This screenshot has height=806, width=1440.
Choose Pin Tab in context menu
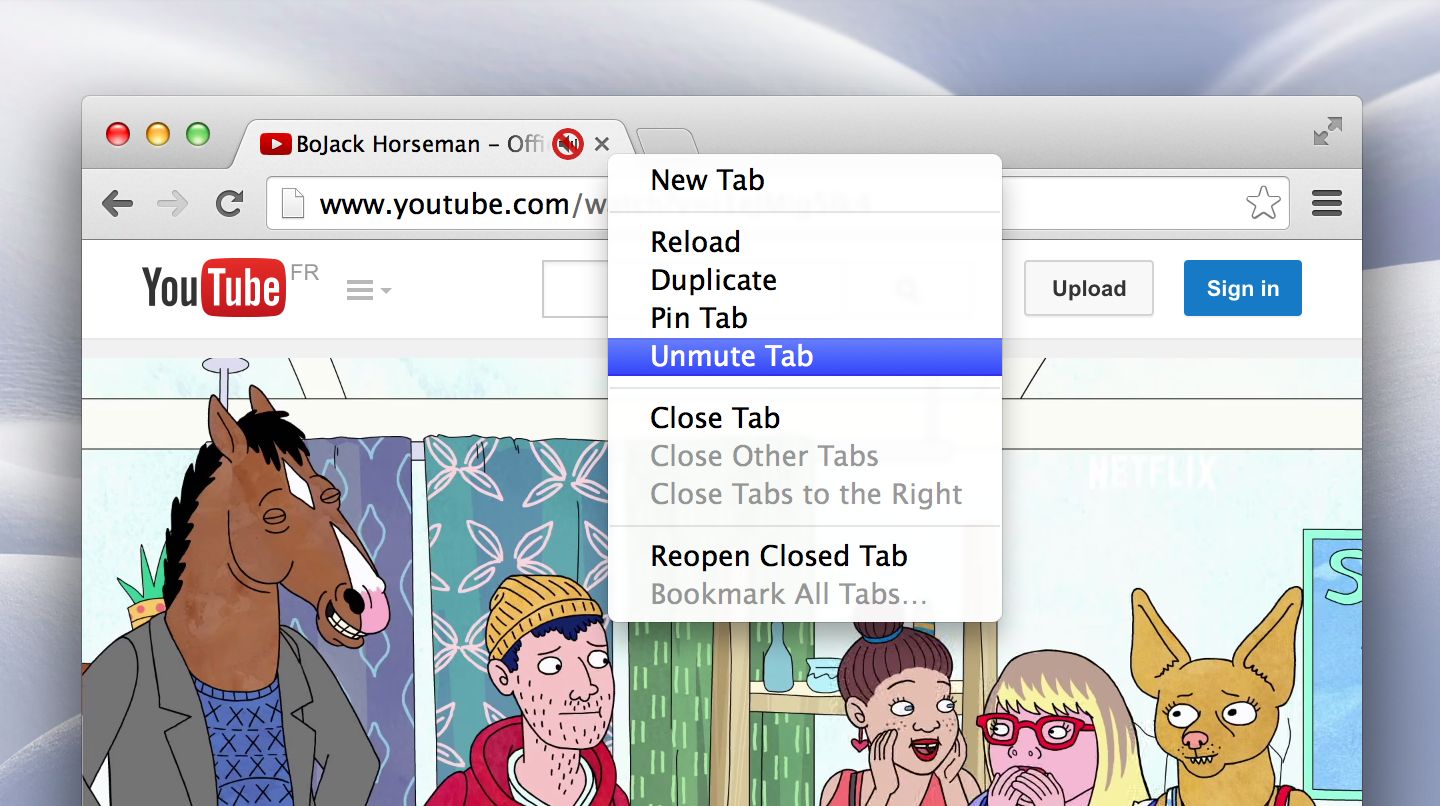click(x=699, y=318)
